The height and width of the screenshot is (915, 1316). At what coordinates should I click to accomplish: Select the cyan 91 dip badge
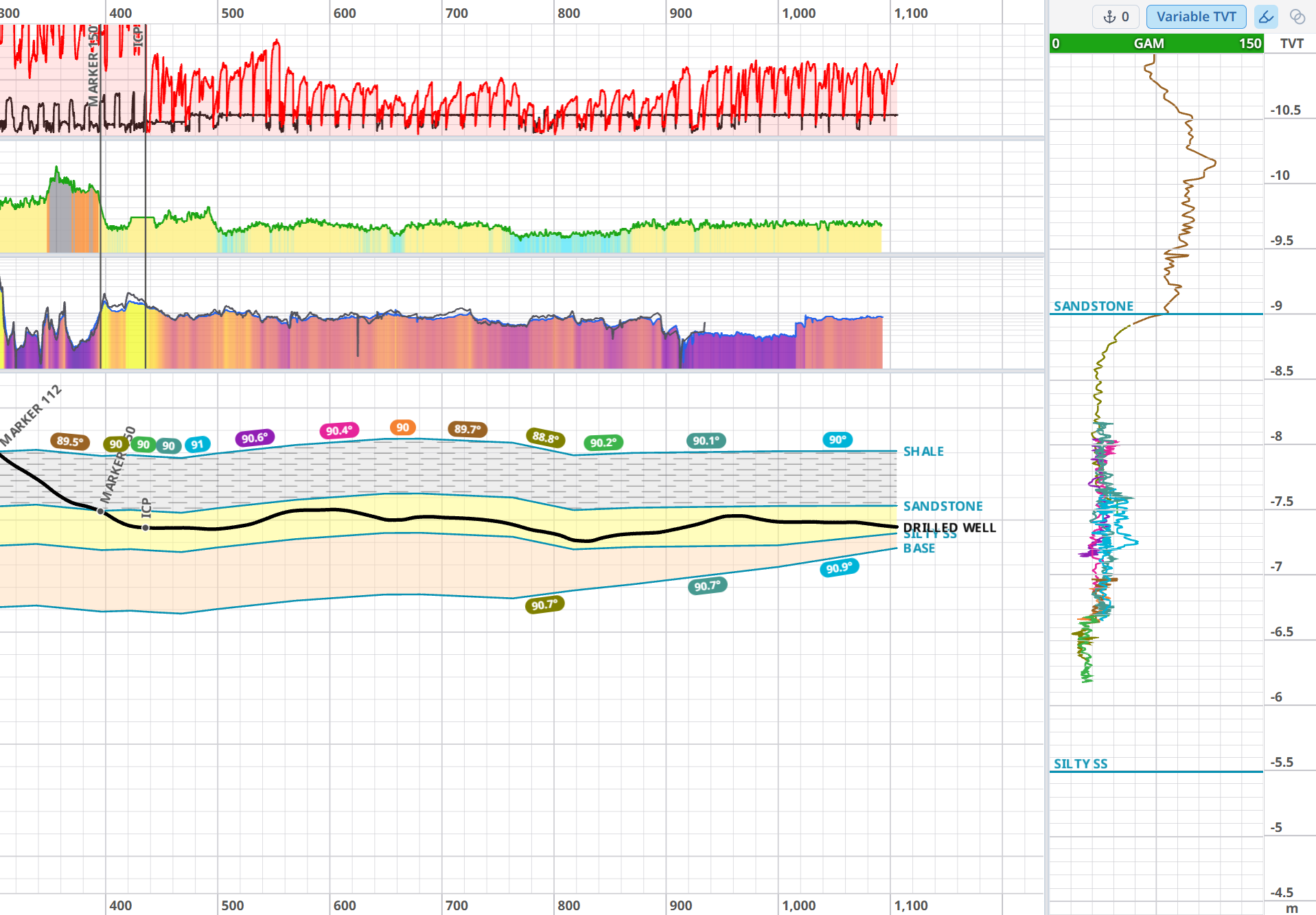198,444
